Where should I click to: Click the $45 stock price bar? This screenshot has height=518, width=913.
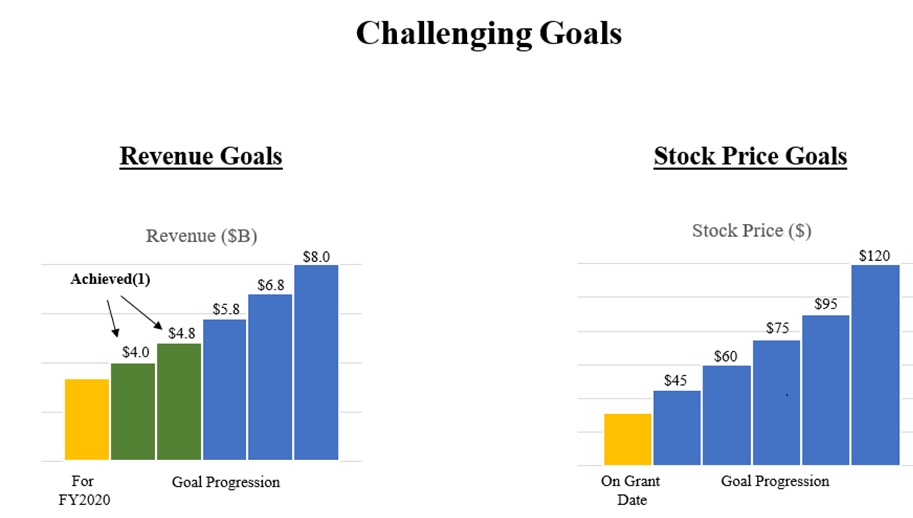(677, 428)
